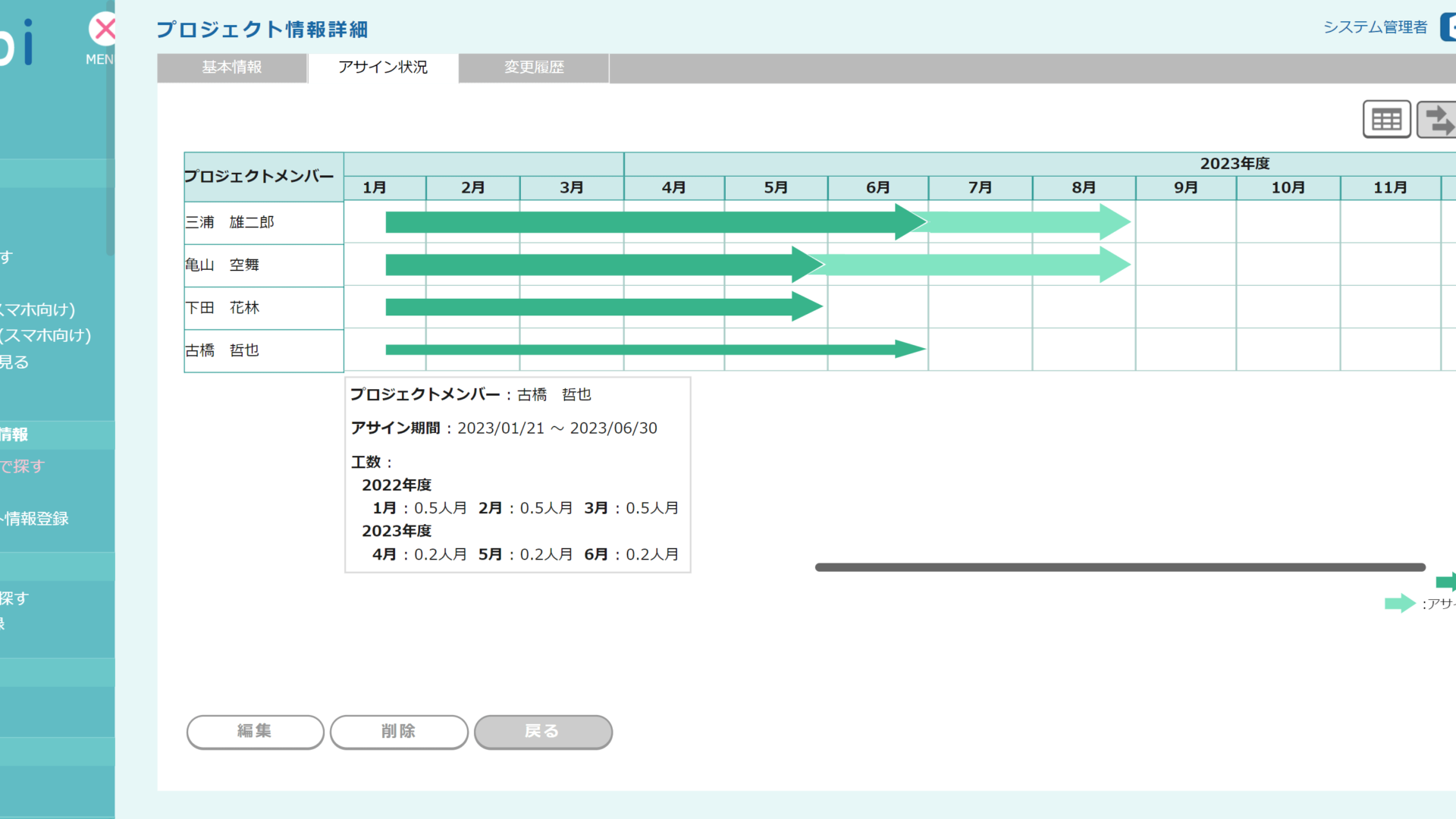The width and height of the screenshot is (1456, 819).
Task: Click 三浦 雄二郎's dark green assignment arrow
Action: coord(645,222)
